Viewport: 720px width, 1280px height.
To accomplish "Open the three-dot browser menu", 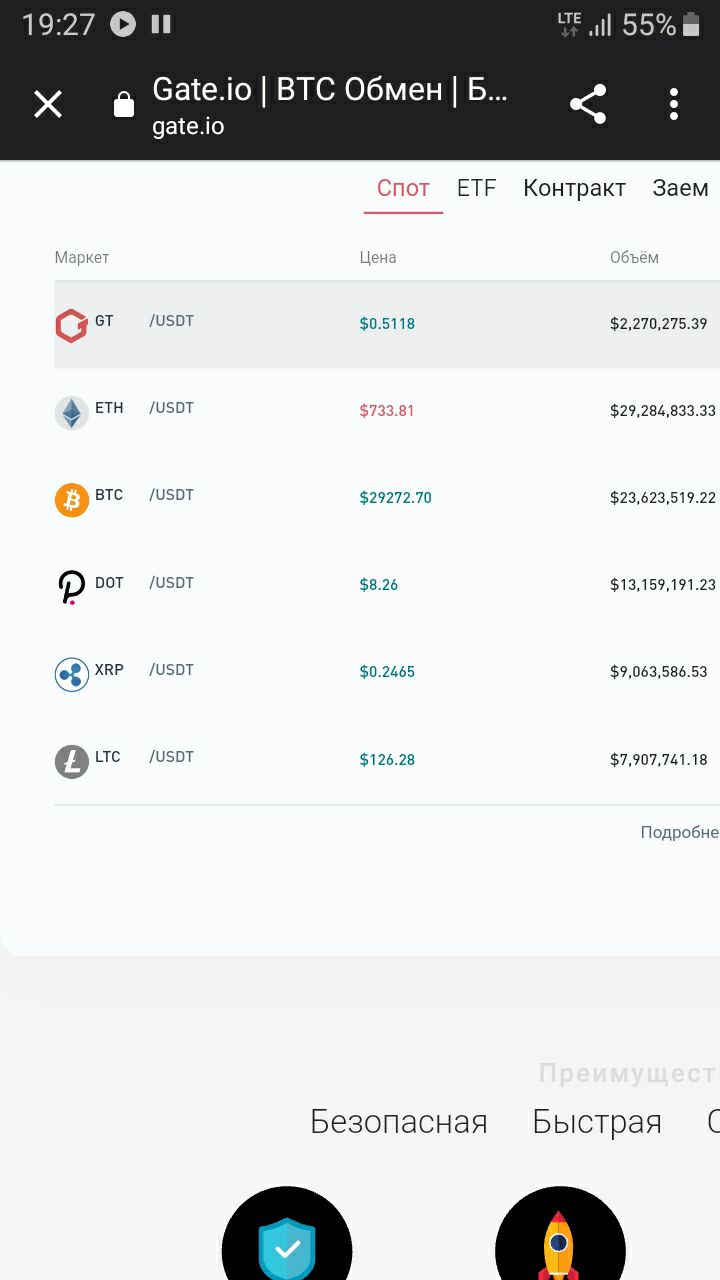I will [674, 104].
